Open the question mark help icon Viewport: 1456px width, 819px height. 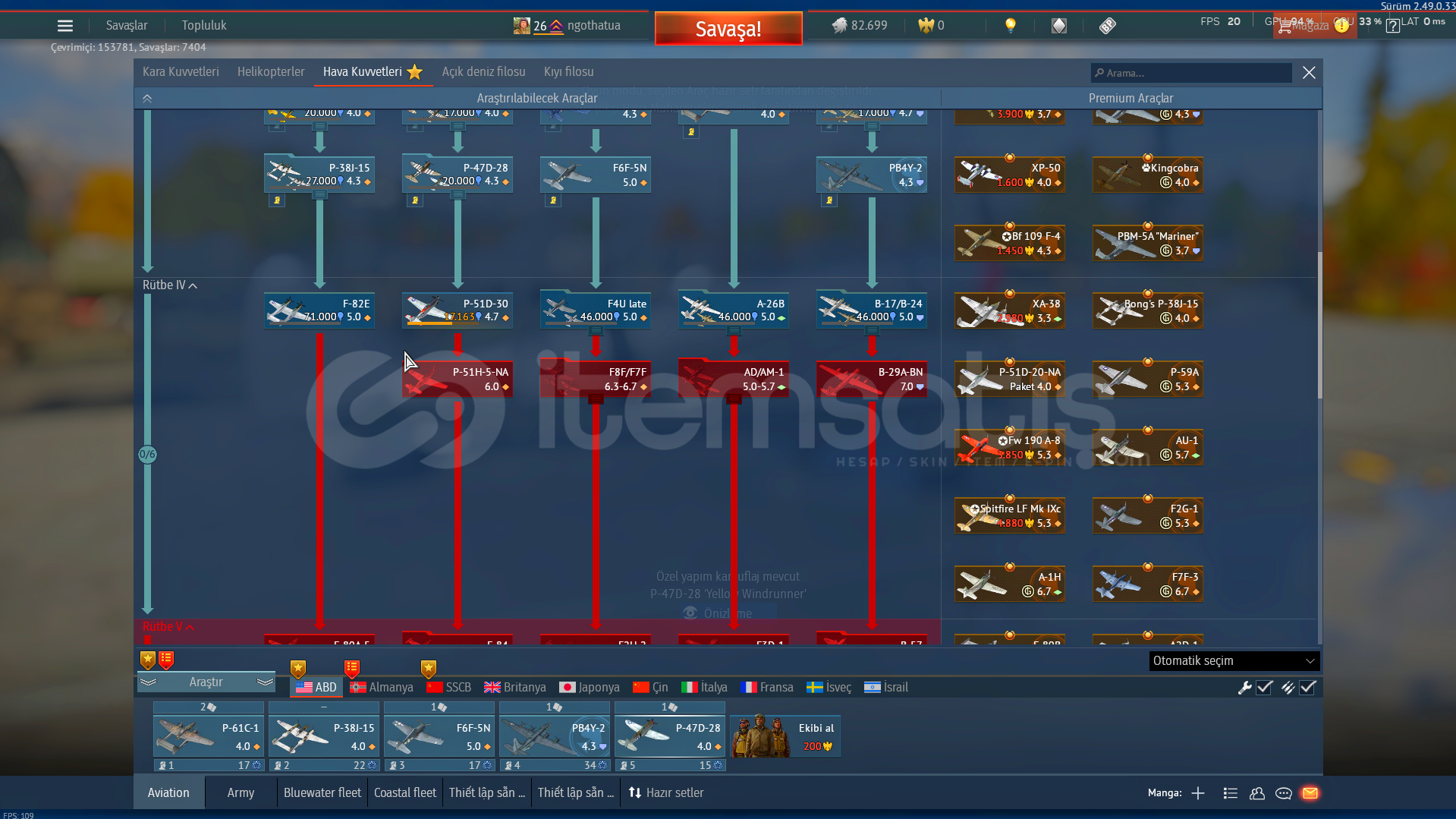pyautogui.click(x=1392, y=27)
